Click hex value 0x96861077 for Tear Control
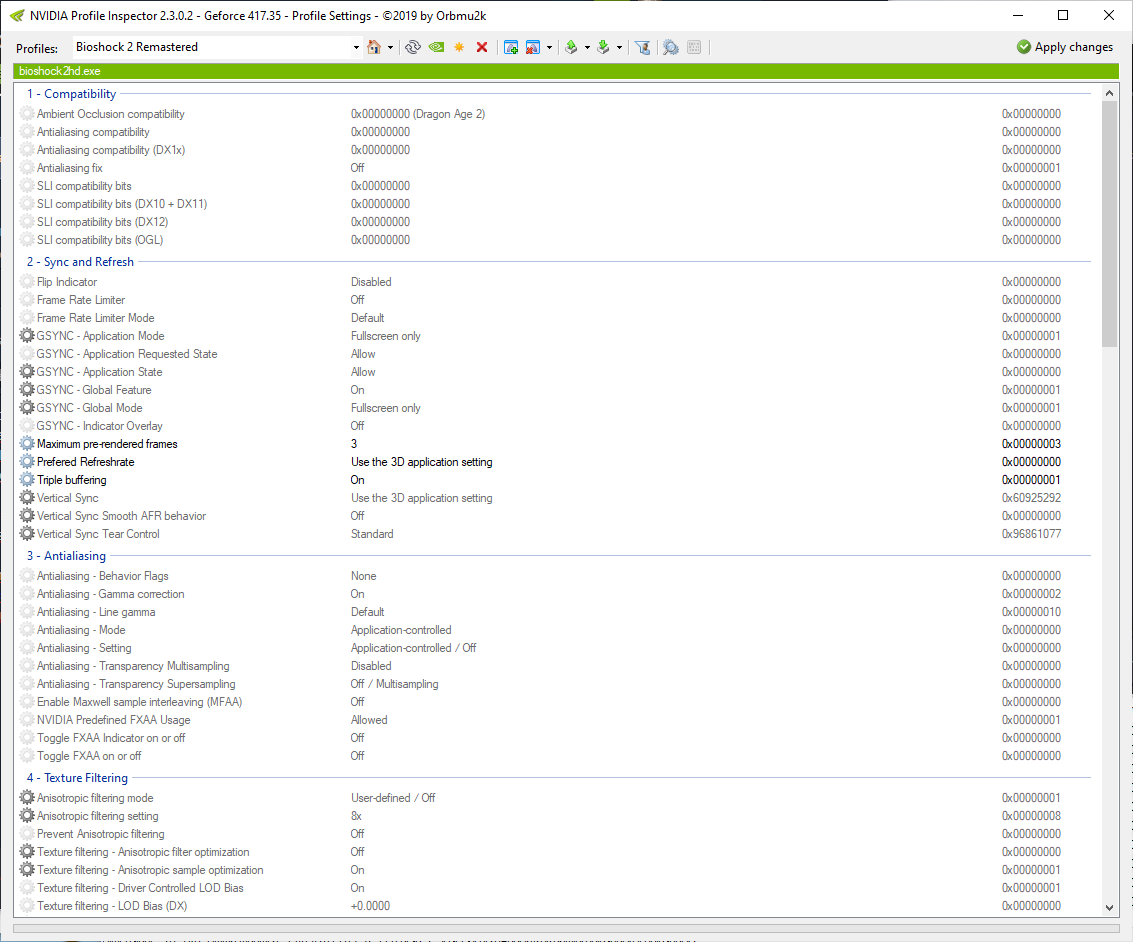The image size is (1133, 942). click(1031, 534)
